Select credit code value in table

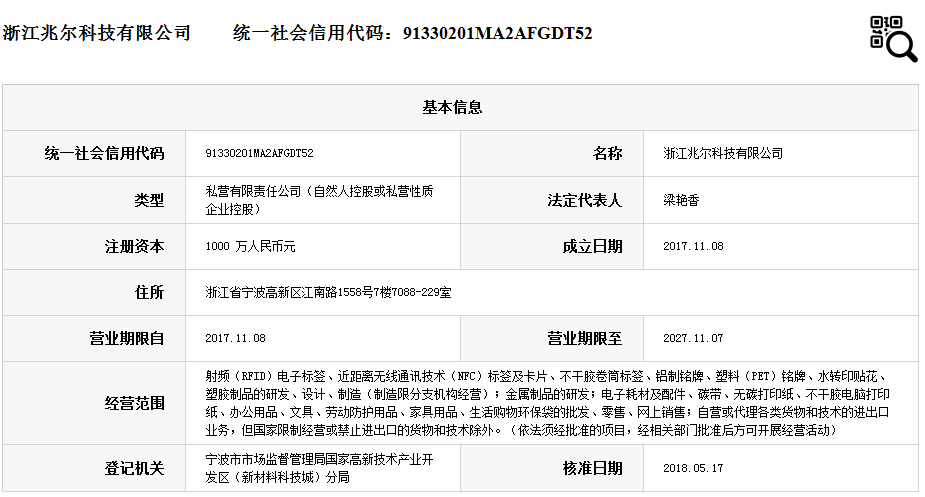pyautogui.click(x=259, y=153)
